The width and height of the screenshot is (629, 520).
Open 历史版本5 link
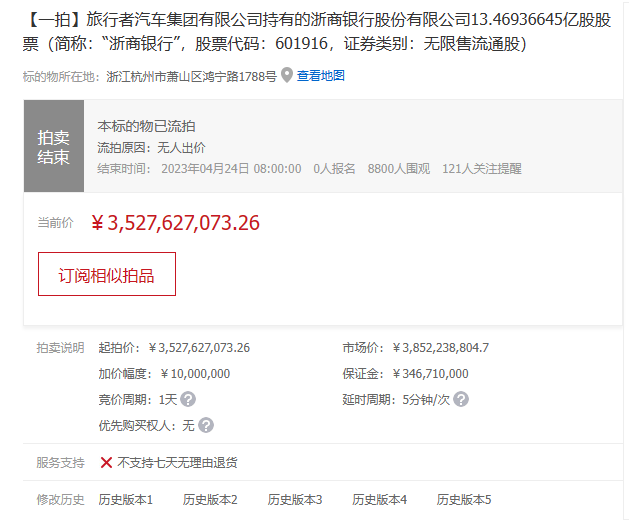coord(464,500)
